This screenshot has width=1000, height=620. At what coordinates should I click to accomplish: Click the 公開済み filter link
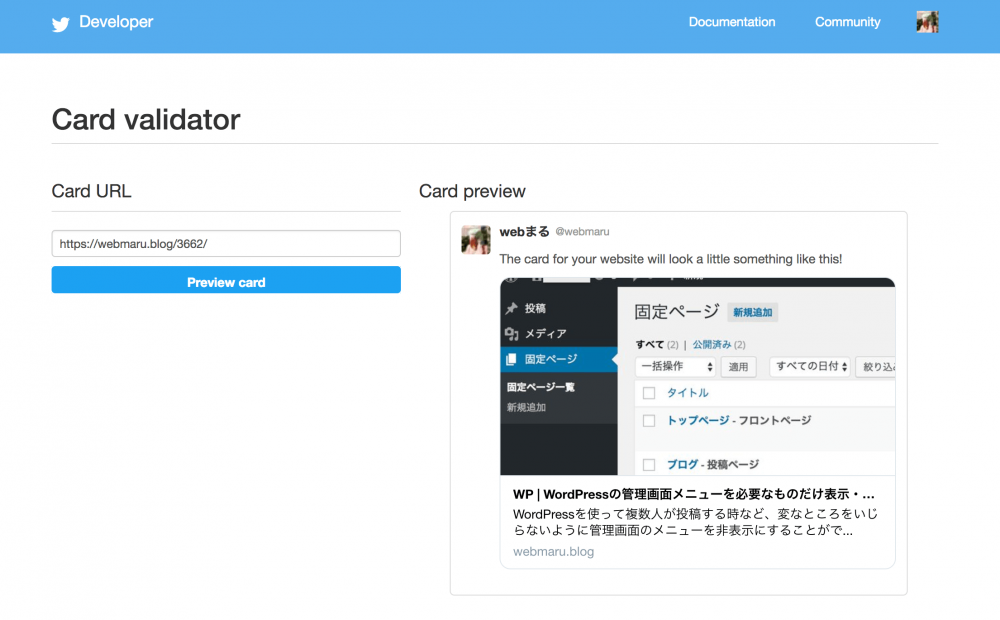coord(712,344)
